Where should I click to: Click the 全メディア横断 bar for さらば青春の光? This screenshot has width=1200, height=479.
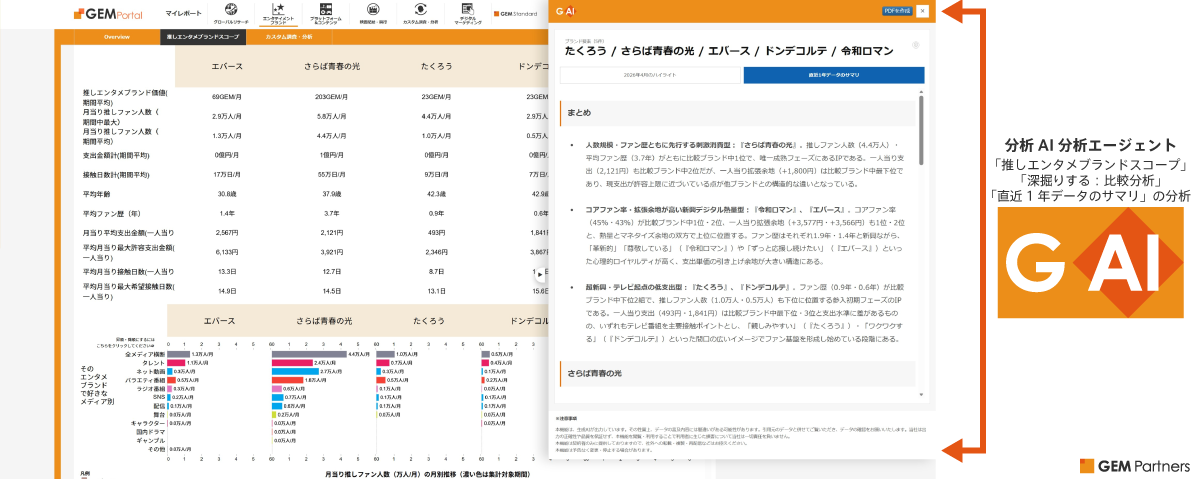309,354
